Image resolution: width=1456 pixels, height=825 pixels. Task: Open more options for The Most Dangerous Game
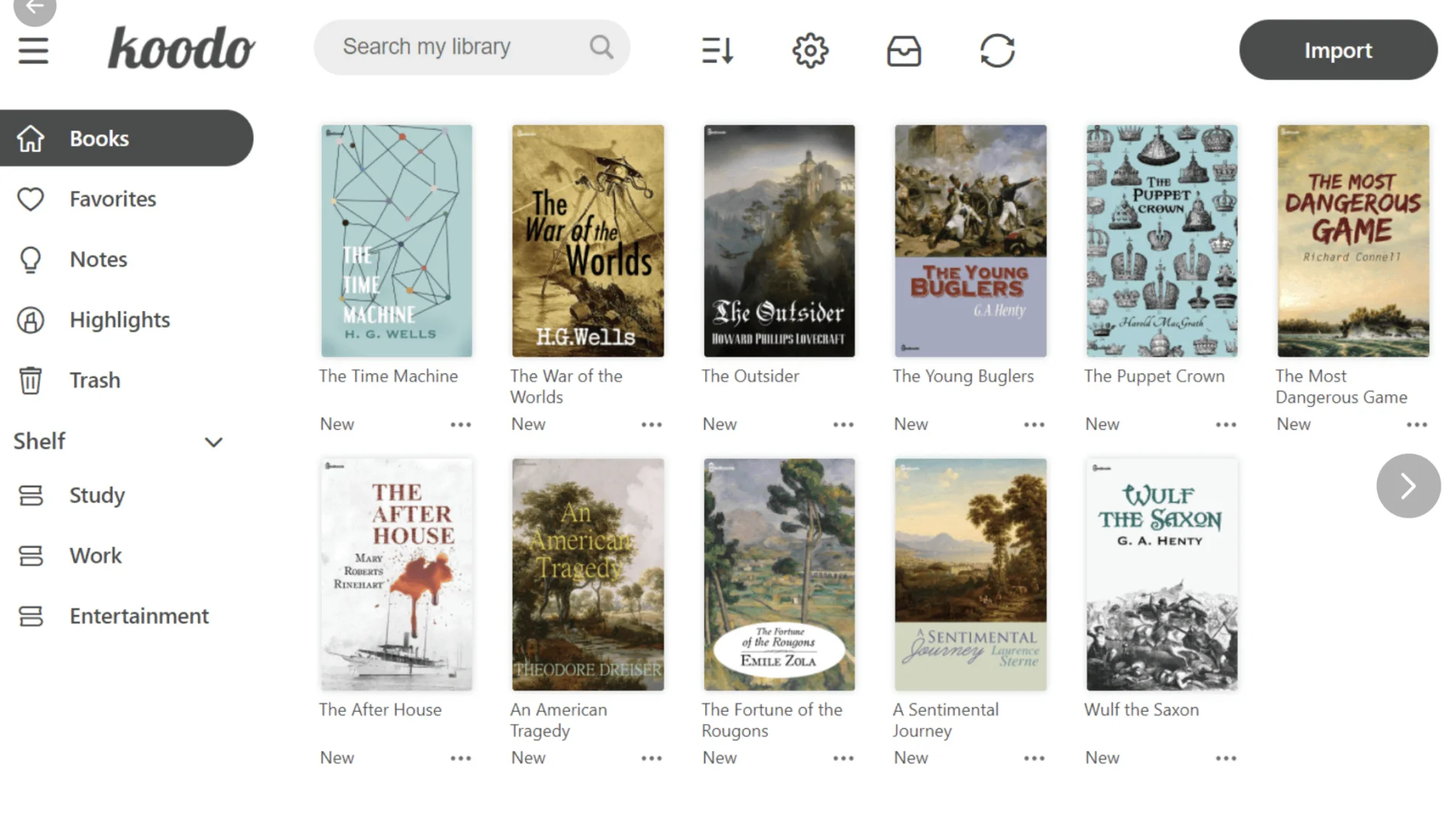pos(1417,425)
